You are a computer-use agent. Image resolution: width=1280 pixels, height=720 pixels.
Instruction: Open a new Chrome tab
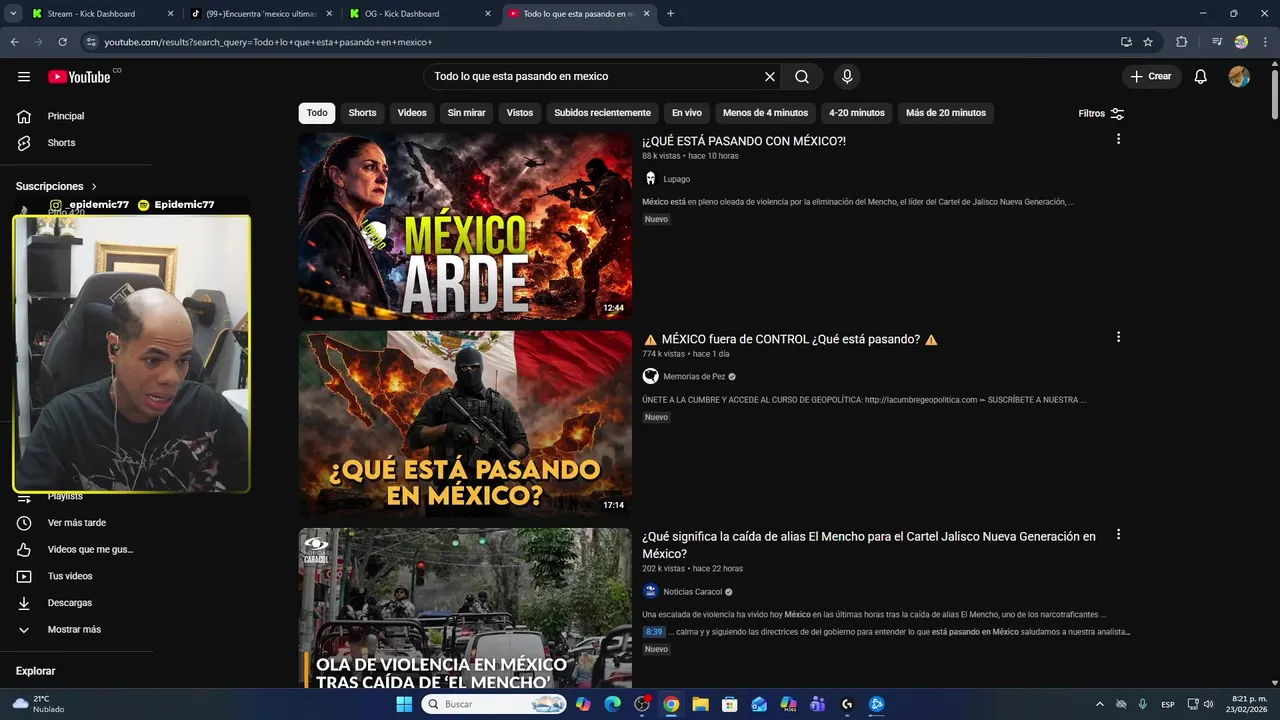tap(670, 14)
